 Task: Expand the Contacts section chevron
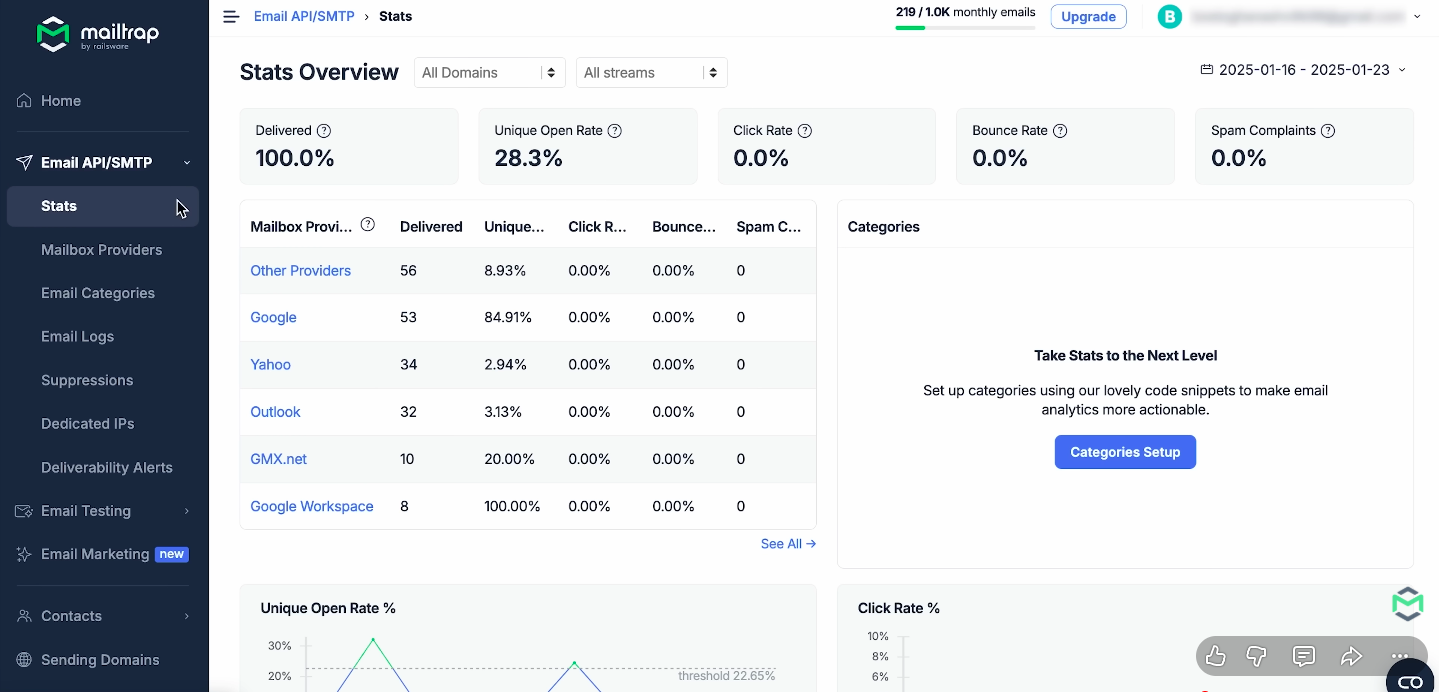coord(187,616)
